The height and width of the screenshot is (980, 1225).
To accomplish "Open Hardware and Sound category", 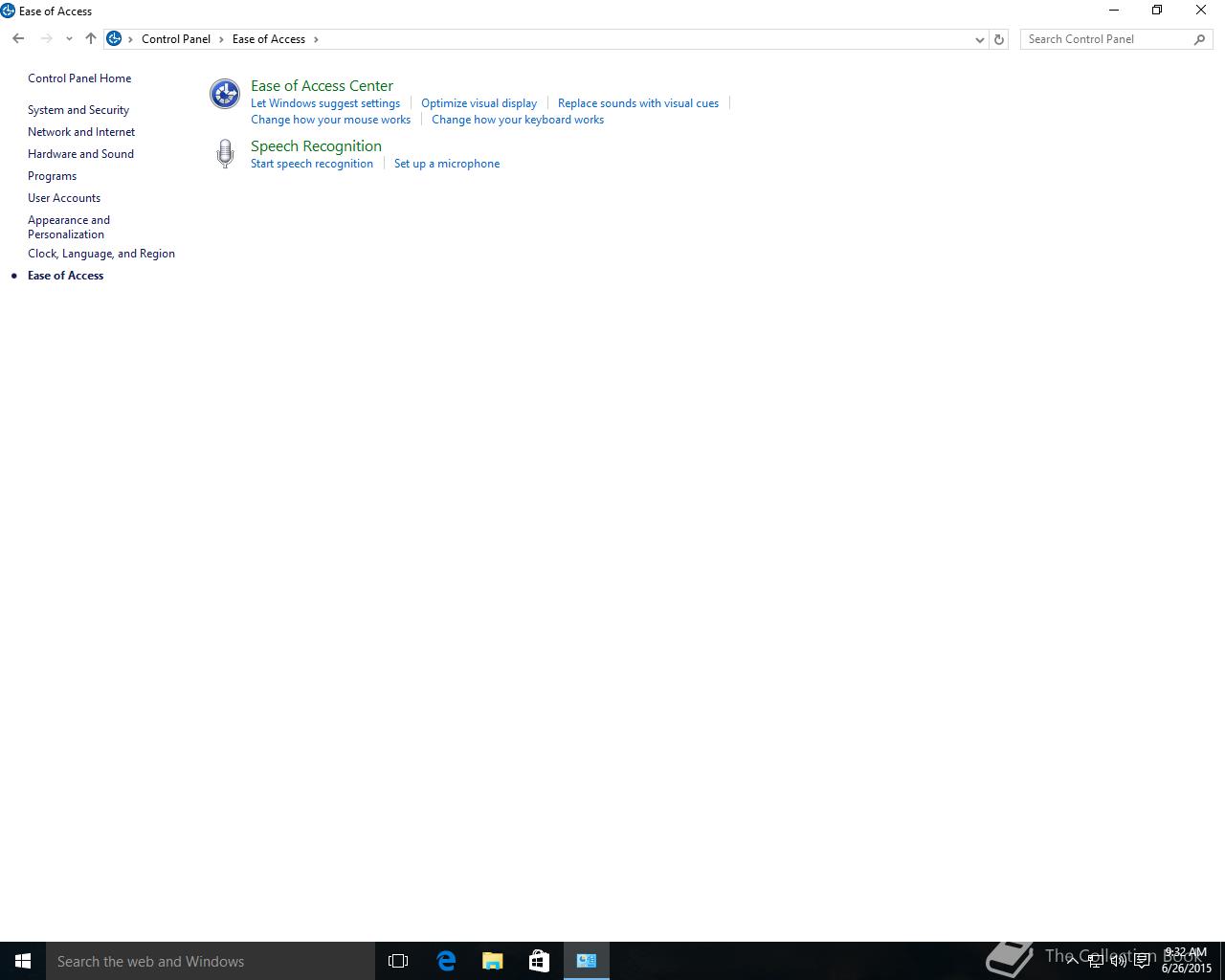I will 80,154.
